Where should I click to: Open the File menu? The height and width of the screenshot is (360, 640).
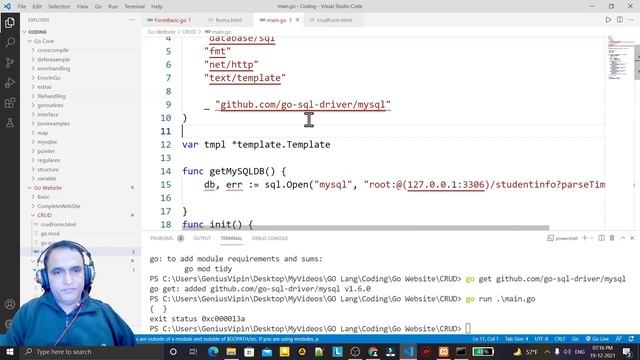pos(22,6)
